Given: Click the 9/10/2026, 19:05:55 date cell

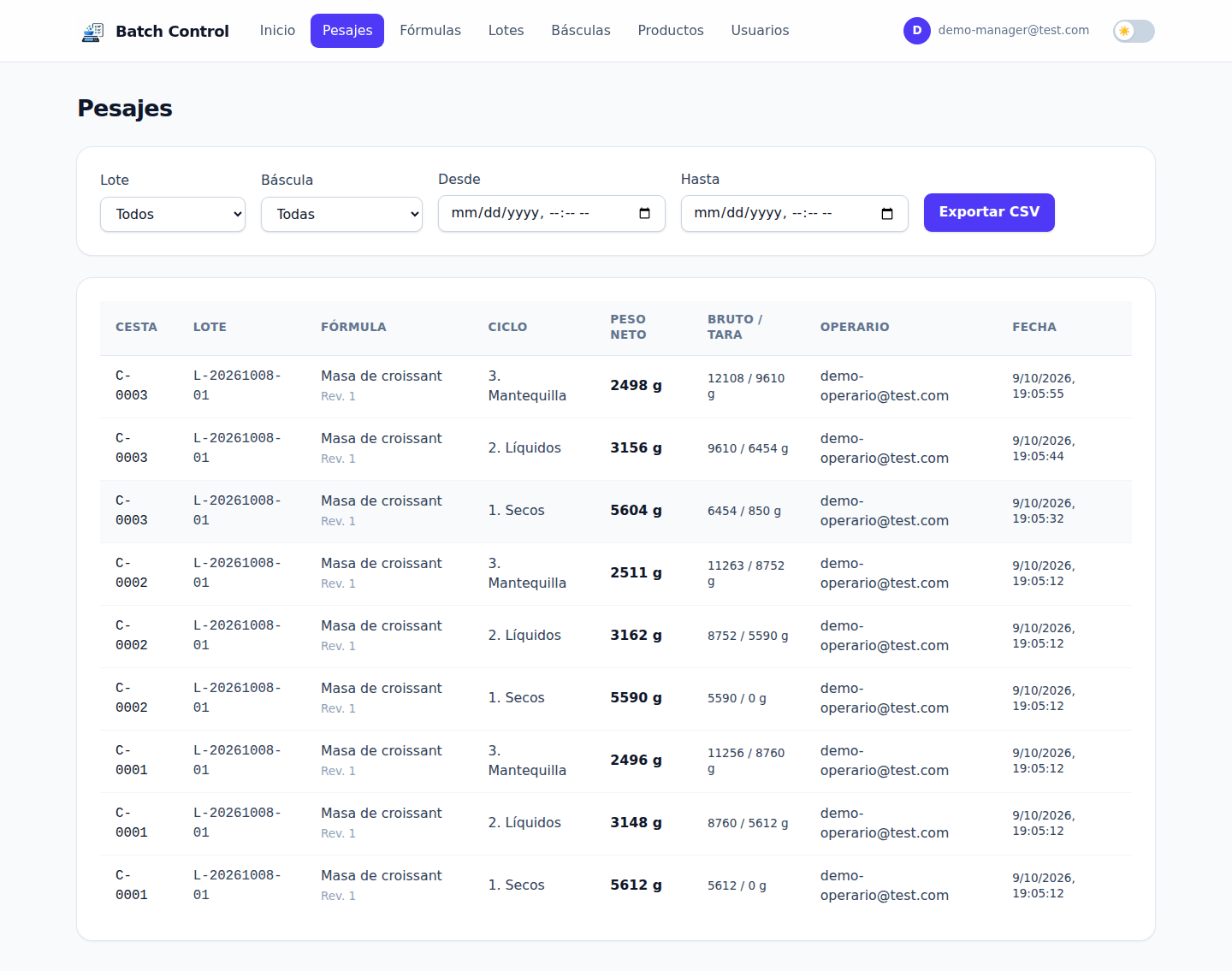Looking at the screenshot, I should (1043, 386).
